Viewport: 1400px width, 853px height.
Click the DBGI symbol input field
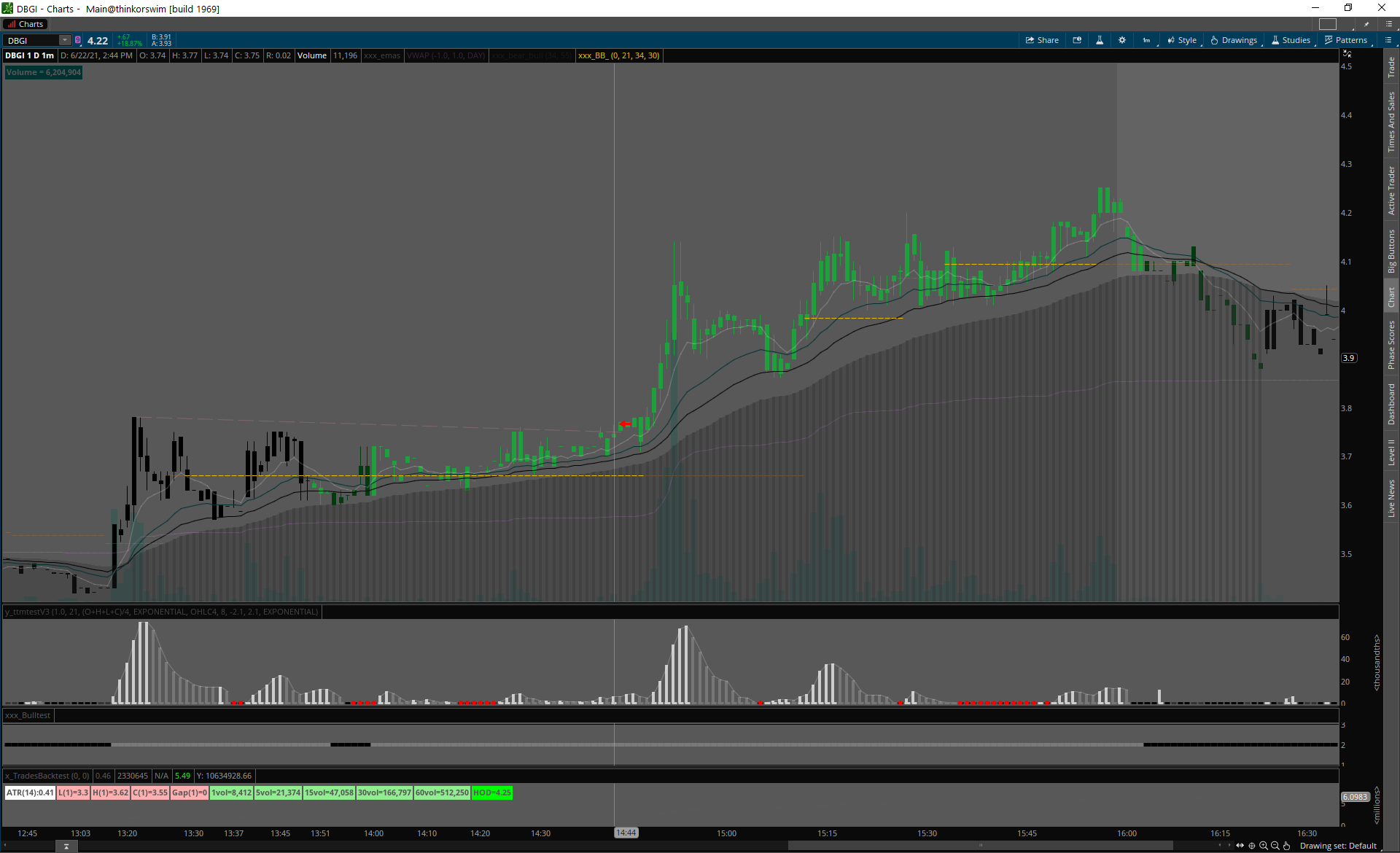(31, 40)
